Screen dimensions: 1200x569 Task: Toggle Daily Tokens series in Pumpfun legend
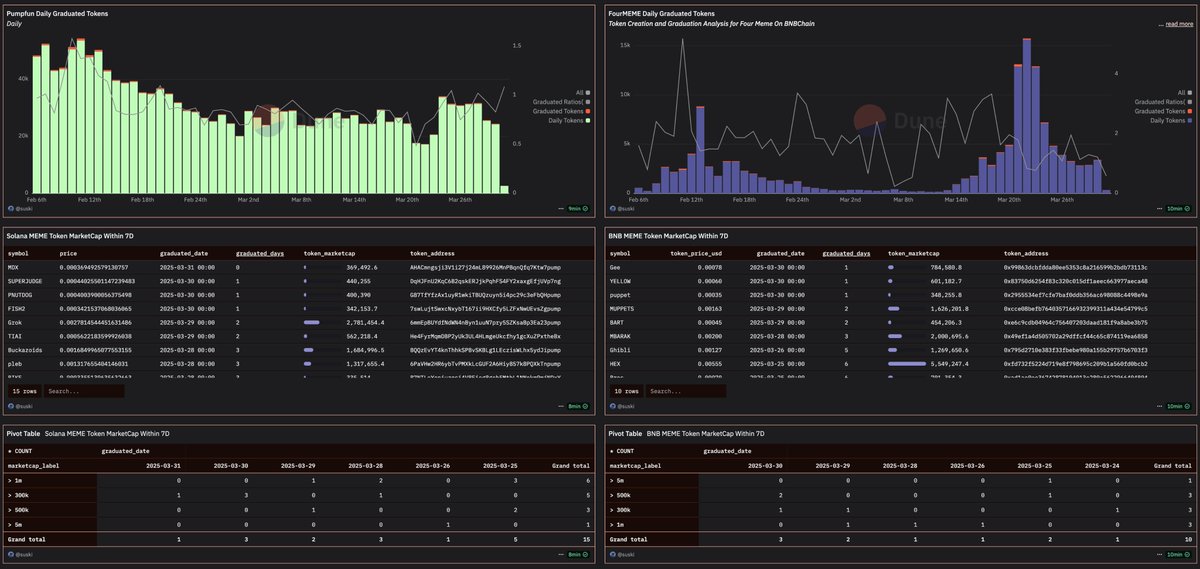pyautogui.click(x=568, y=120)
